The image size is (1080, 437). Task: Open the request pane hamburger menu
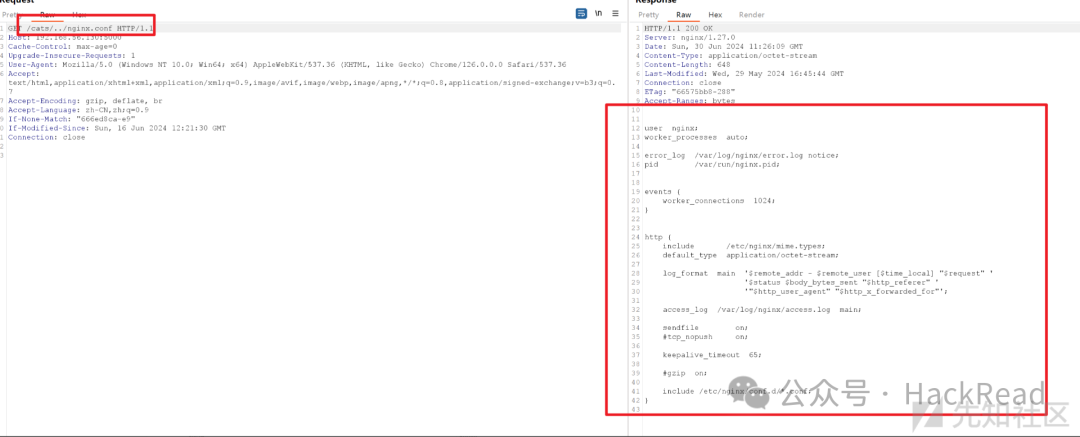pos(615,13)
